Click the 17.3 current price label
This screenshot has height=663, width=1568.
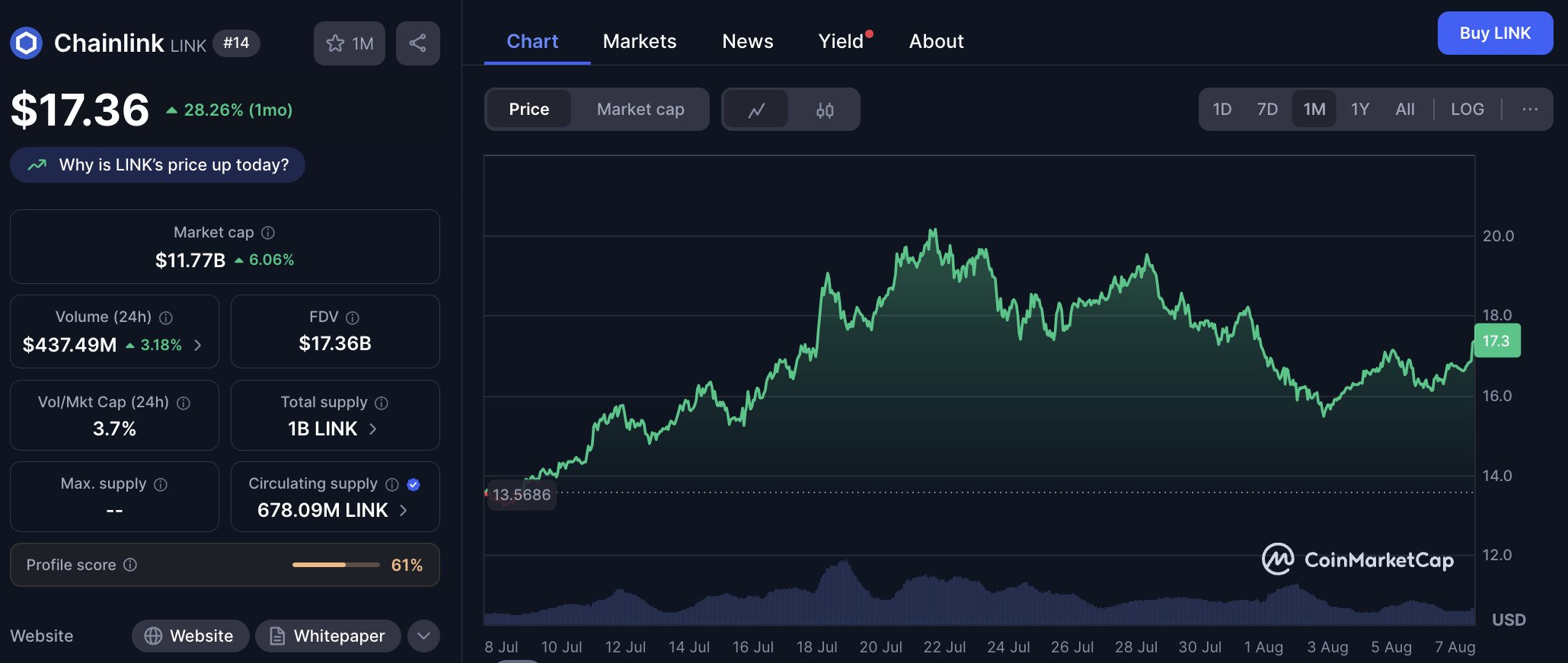(1497, 341)
